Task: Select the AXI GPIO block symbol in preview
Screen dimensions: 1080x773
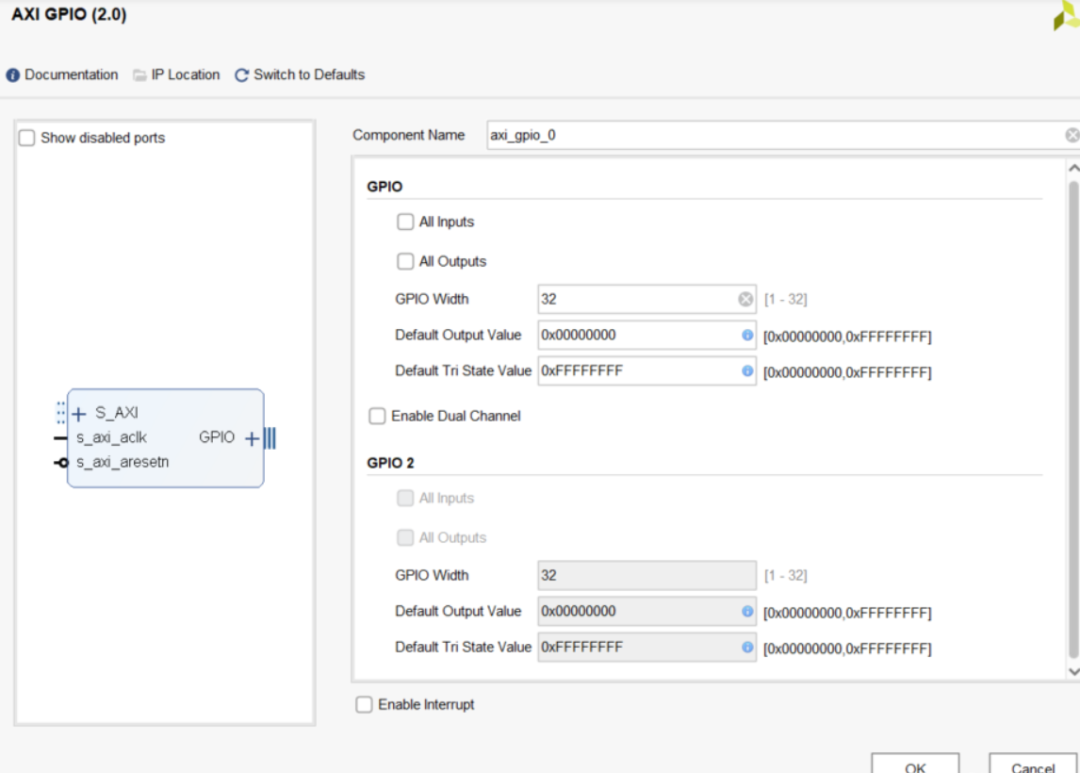Action: pyautogui.click(x=165, y=438)
